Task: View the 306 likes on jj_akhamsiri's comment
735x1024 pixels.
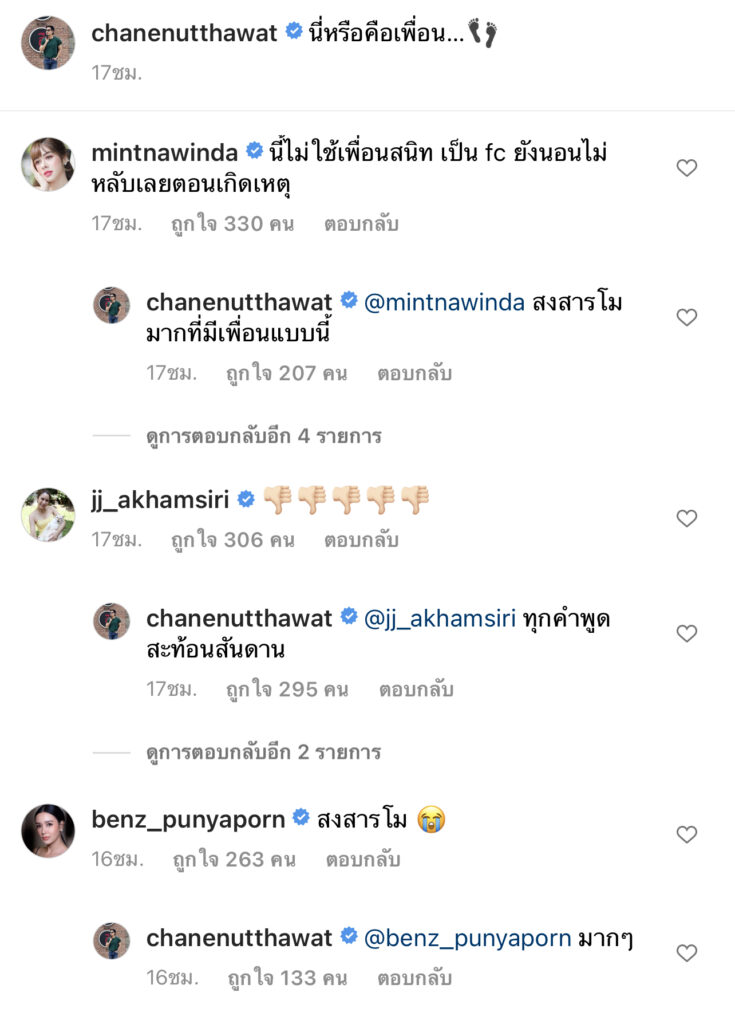Action: pos(232,540)
